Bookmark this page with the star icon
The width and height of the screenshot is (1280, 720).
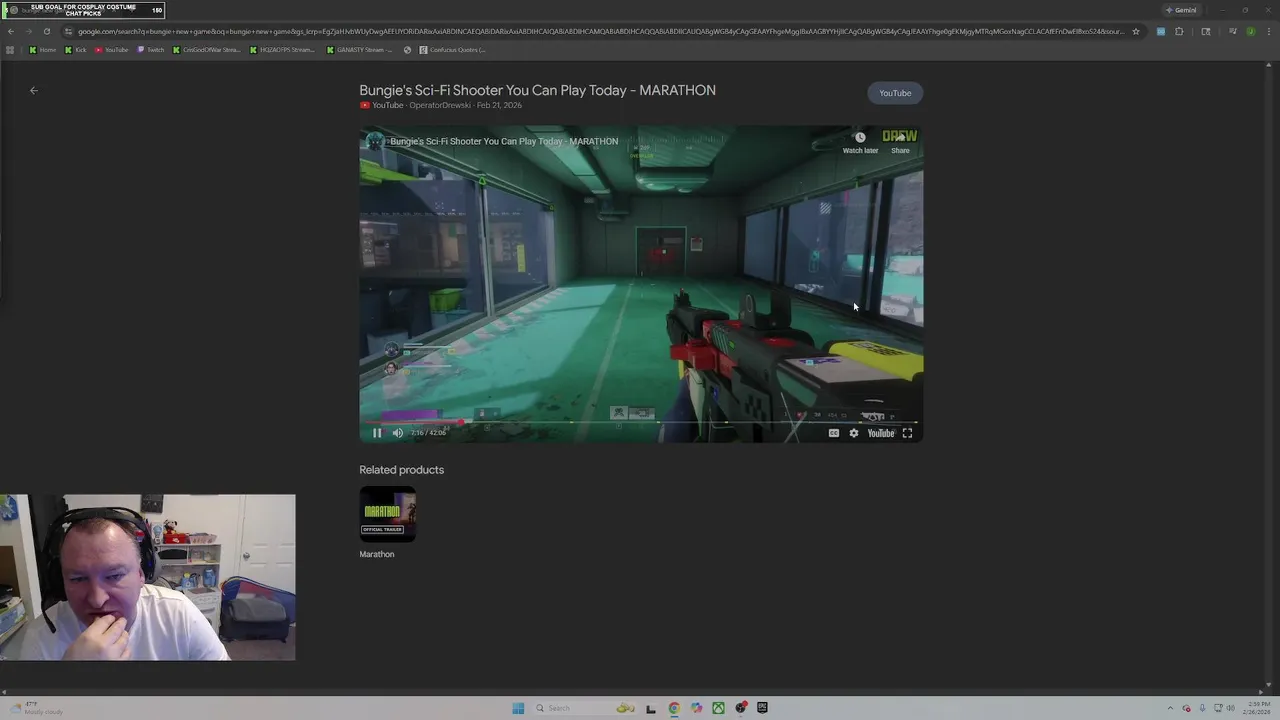[x=1136, y=31]
